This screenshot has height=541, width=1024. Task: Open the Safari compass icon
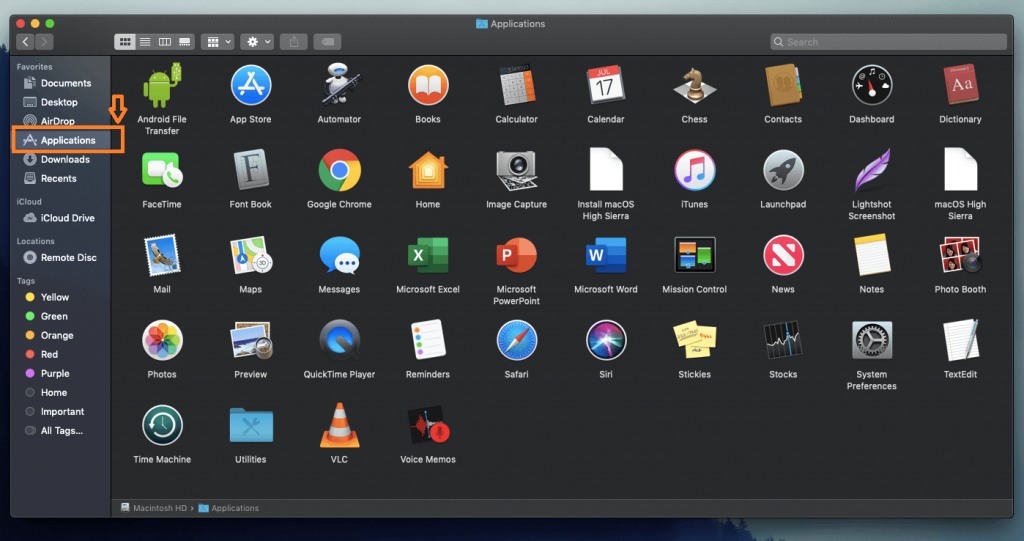517,340
